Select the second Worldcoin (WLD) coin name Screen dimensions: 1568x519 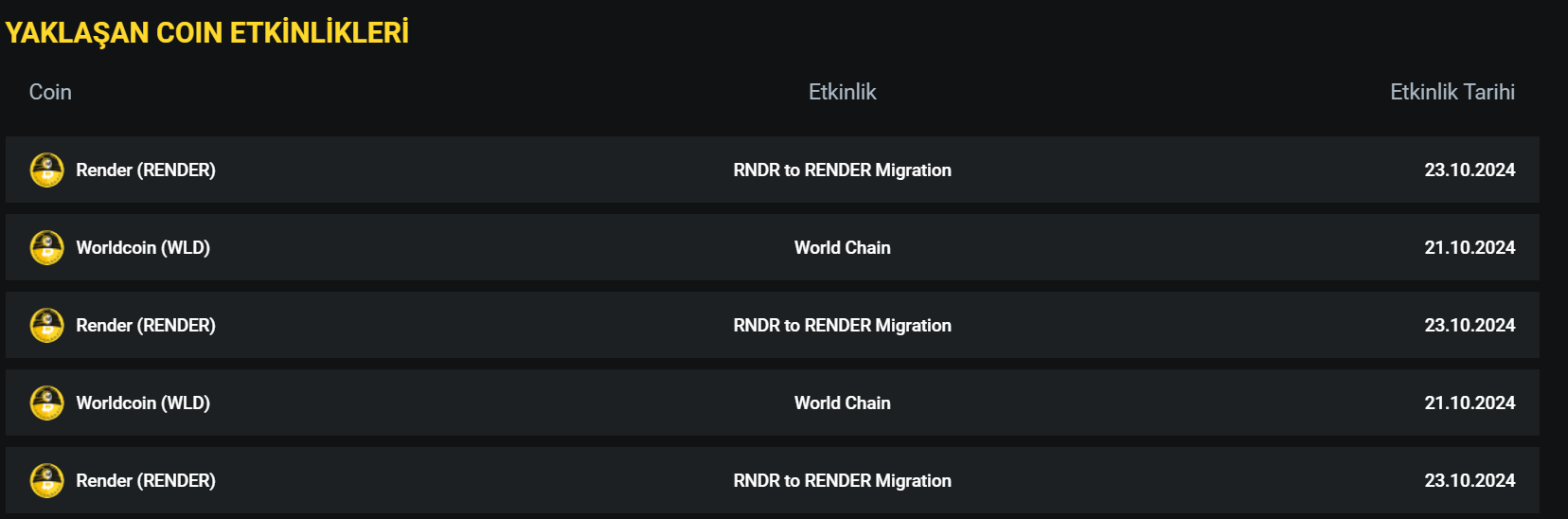[143, 403]
